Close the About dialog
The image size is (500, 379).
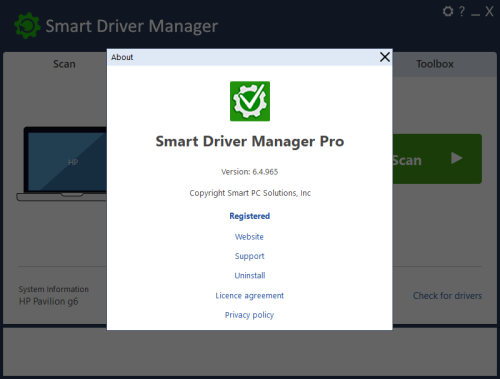(x=385, y=57)
